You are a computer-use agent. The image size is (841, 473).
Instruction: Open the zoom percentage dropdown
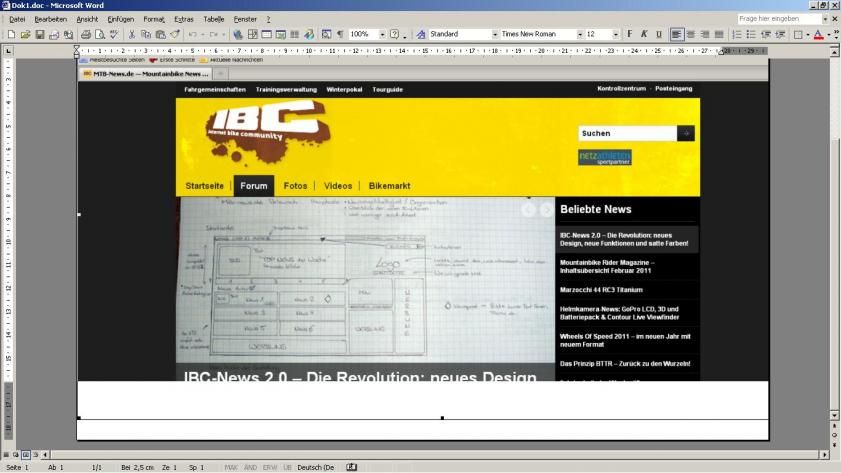tap(382, 34)
